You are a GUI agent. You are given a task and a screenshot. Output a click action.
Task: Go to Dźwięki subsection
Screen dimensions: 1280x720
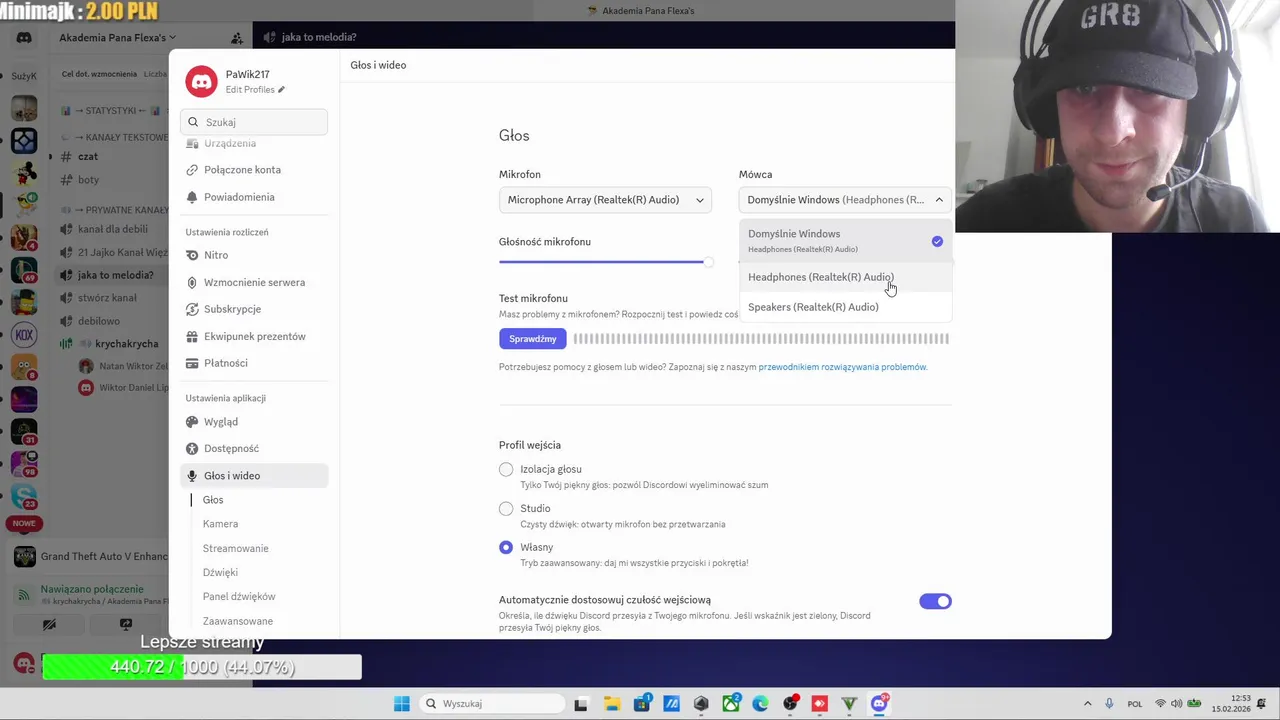(x=220, y=572)
